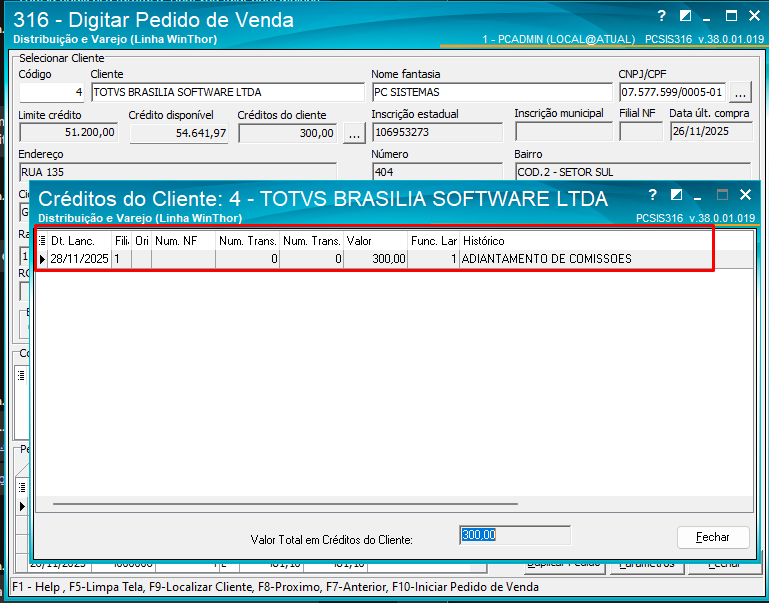Click the Bairro field COD.2 - SETOR SUL
The image size is (769, 603).
point(633,172)
